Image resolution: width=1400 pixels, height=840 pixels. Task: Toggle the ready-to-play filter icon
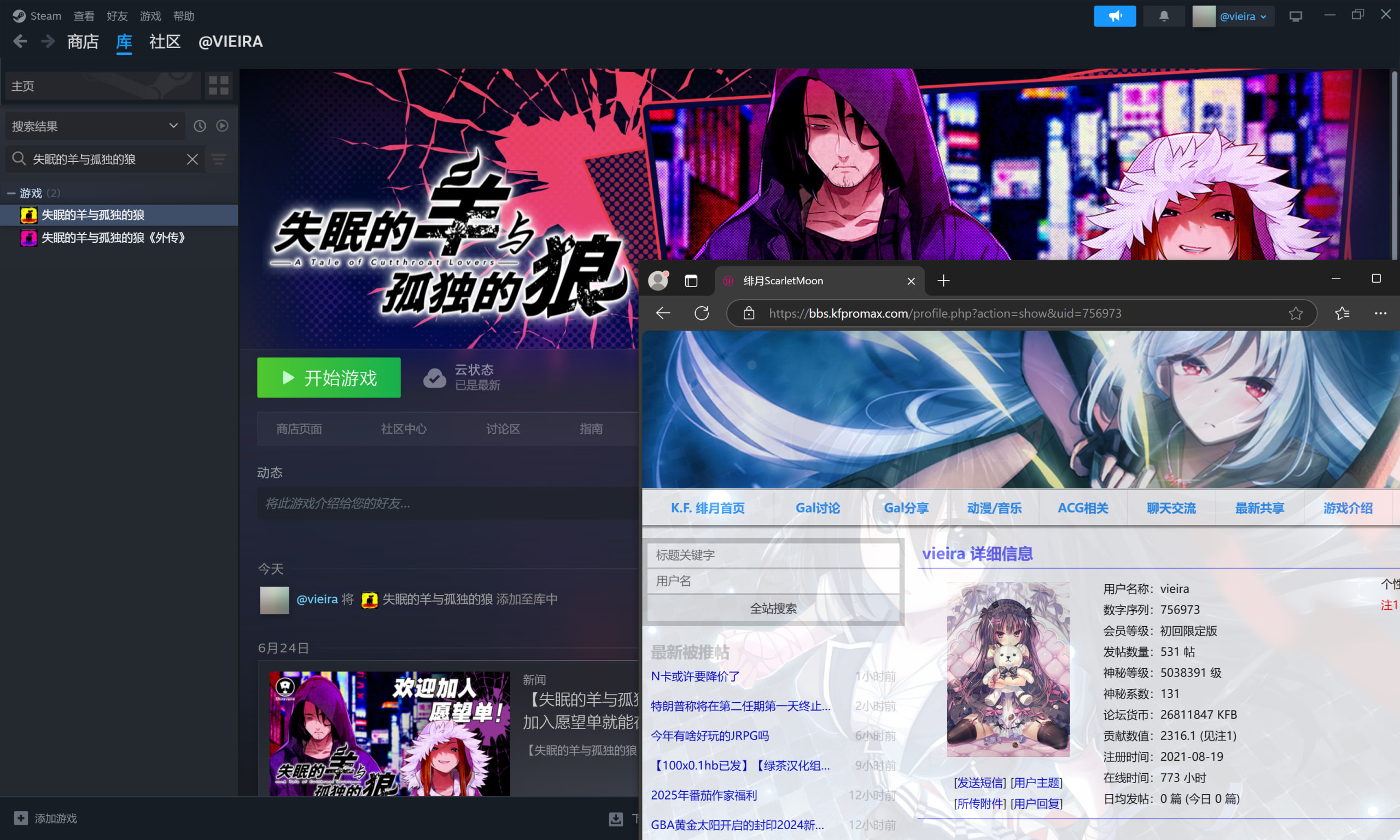coord(223,126)
